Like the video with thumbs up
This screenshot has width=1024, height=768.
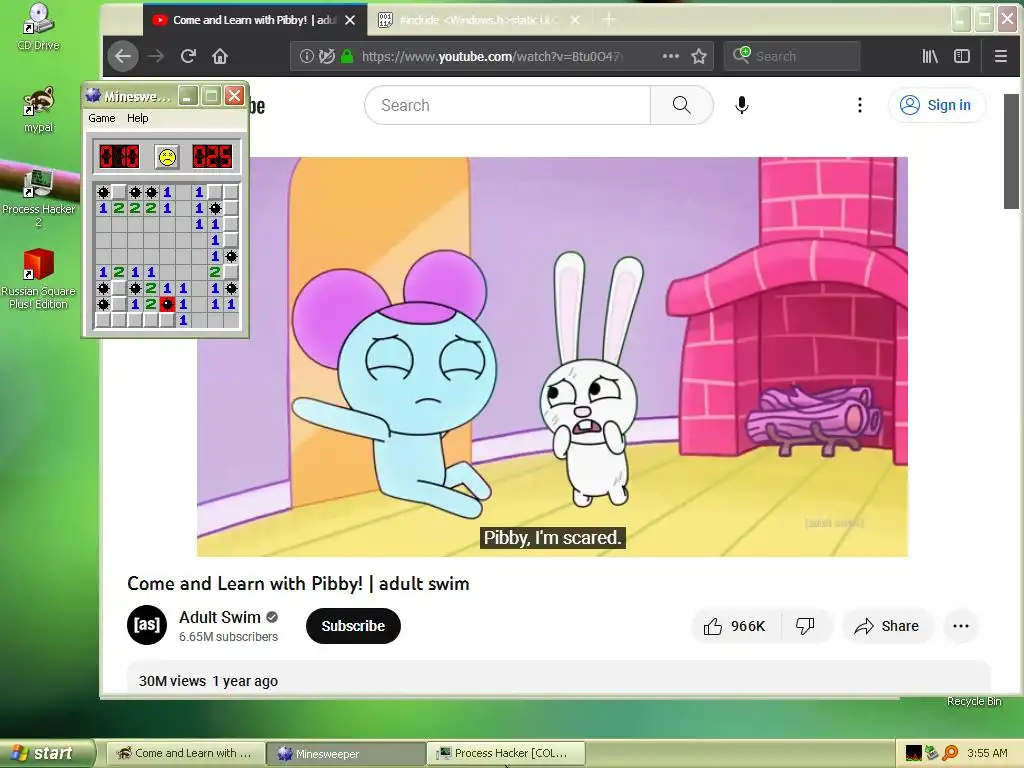pyautogui.click(x=735, y=626)
